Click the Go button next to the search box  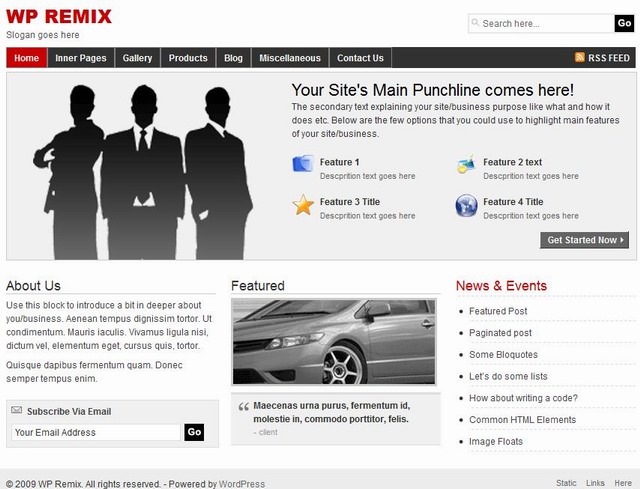(624, 23)
